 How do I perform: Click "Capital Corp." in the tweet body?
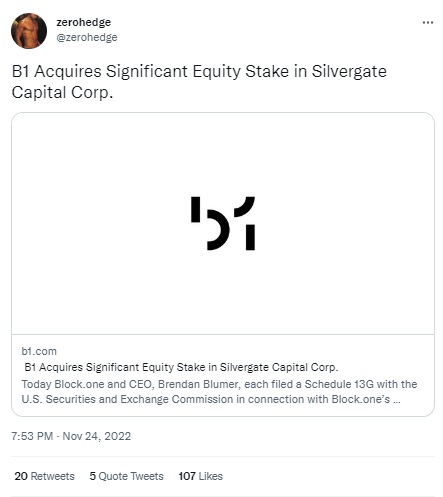coord(62,92)
